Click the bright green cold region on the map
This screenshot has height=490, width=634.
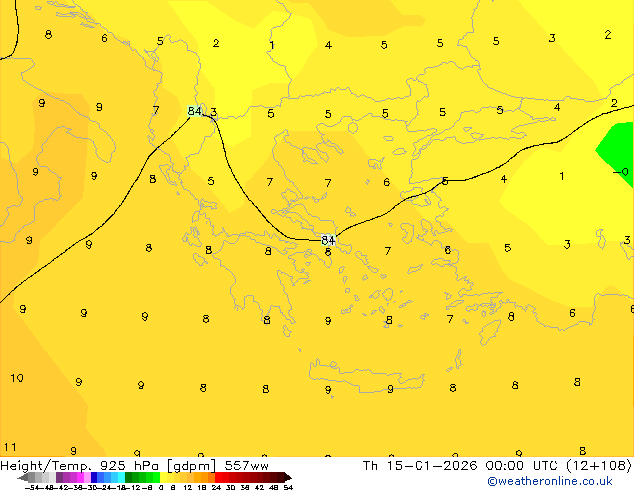tap(619, 152)
